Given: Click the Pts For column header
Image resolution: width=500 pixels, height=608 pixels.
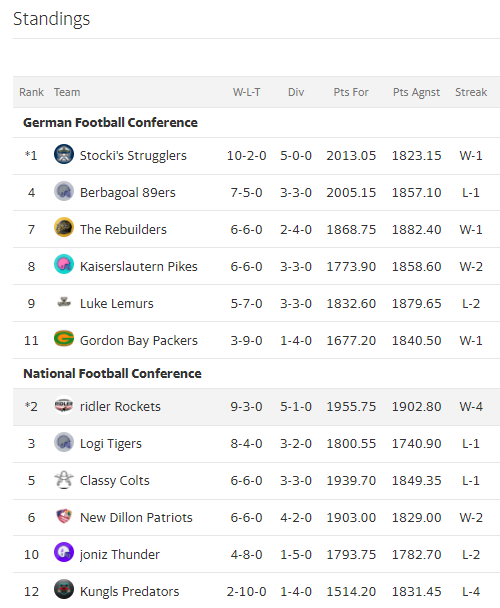Looking at the screenshot, I should [x=351, y=92].
